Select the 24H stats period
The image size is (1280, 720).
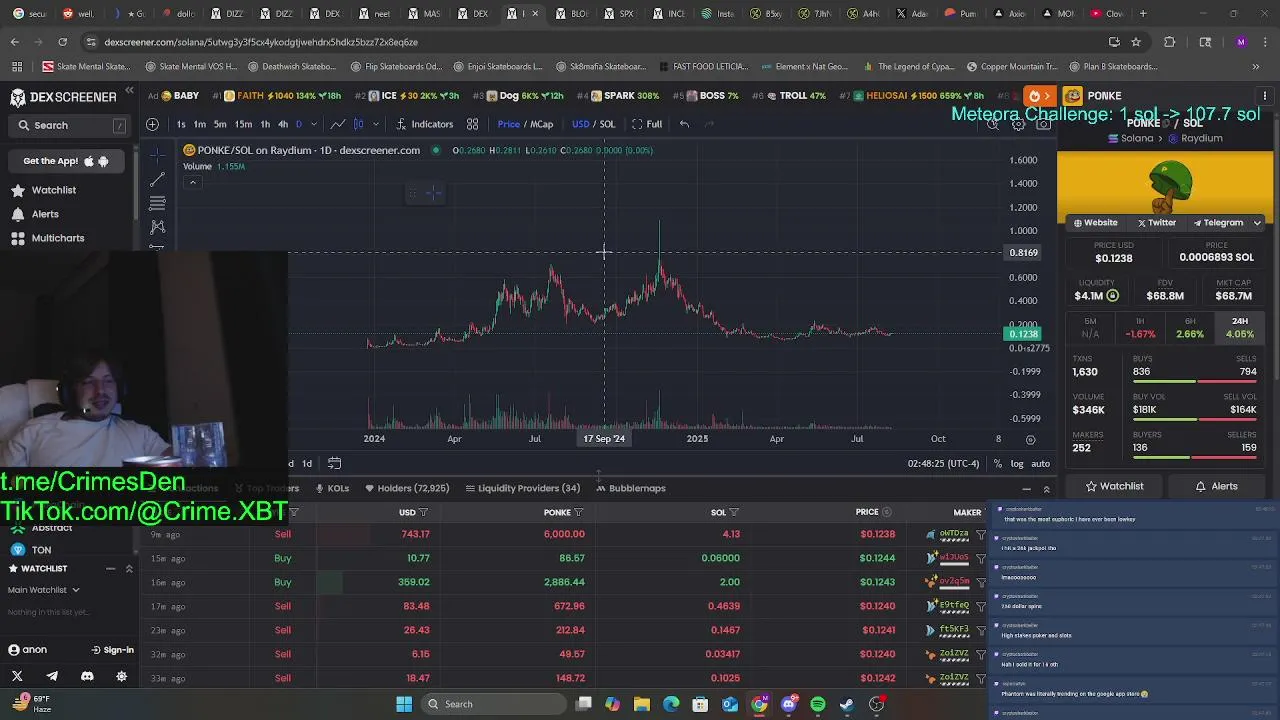coord(1240,328)
